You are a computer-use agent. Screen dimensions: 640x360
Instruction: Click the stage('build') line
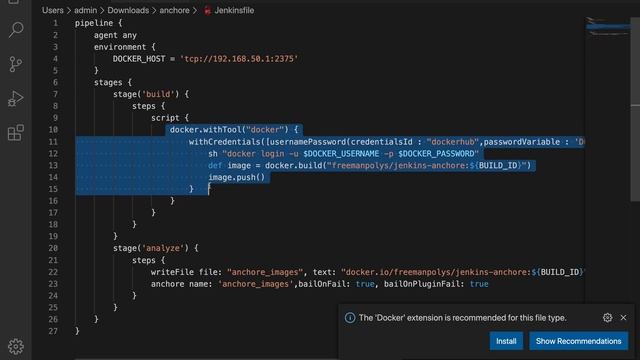(151, 94)
